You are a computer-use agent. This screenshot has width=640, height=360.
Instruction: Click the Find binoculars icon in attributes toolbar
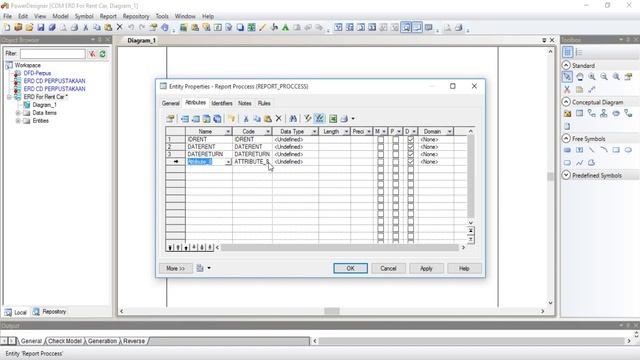click(x=293, y=118)
